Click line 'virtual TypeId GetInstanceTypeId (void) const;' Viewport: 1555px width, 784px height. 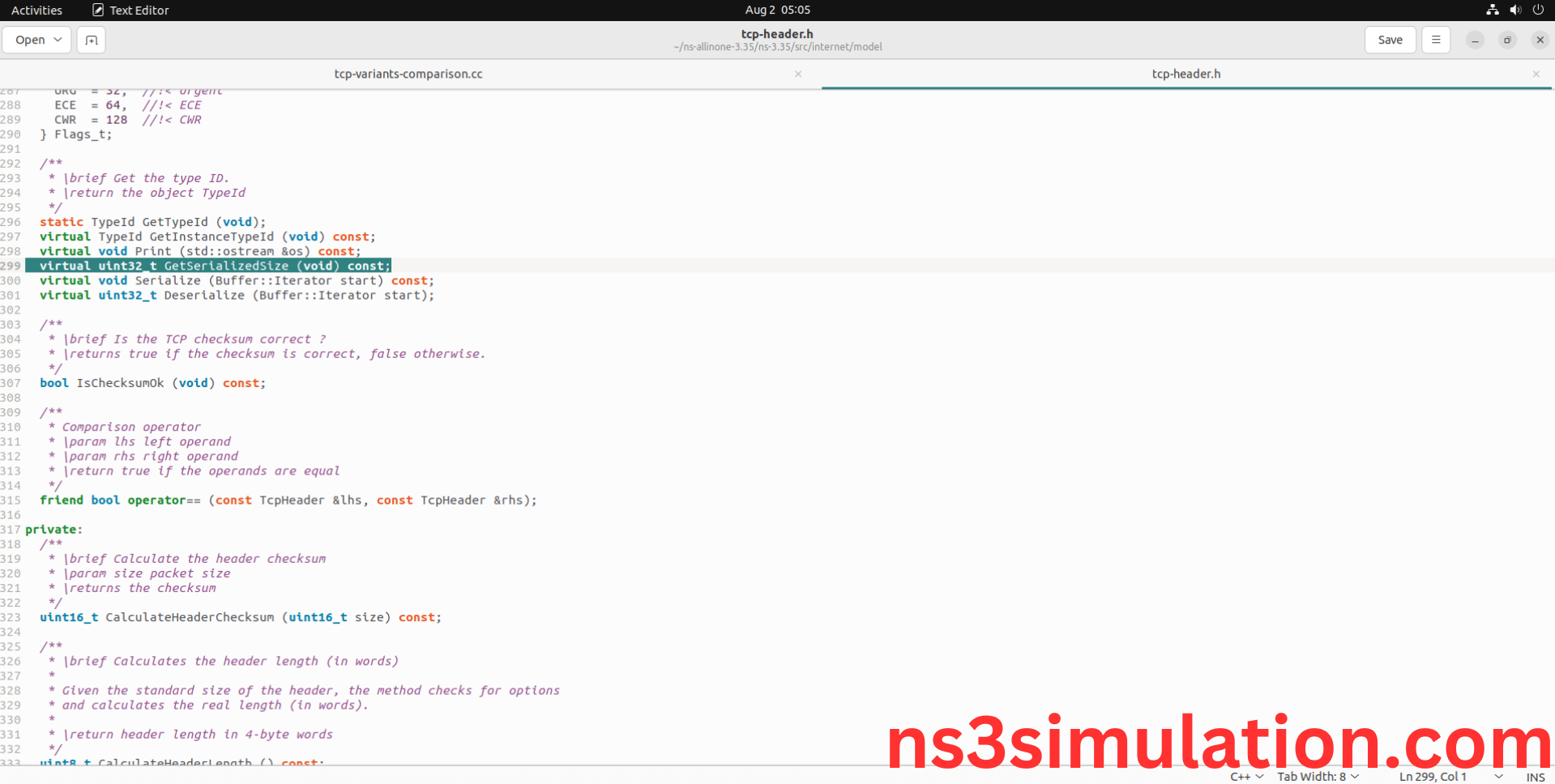(x=207, y=236)
